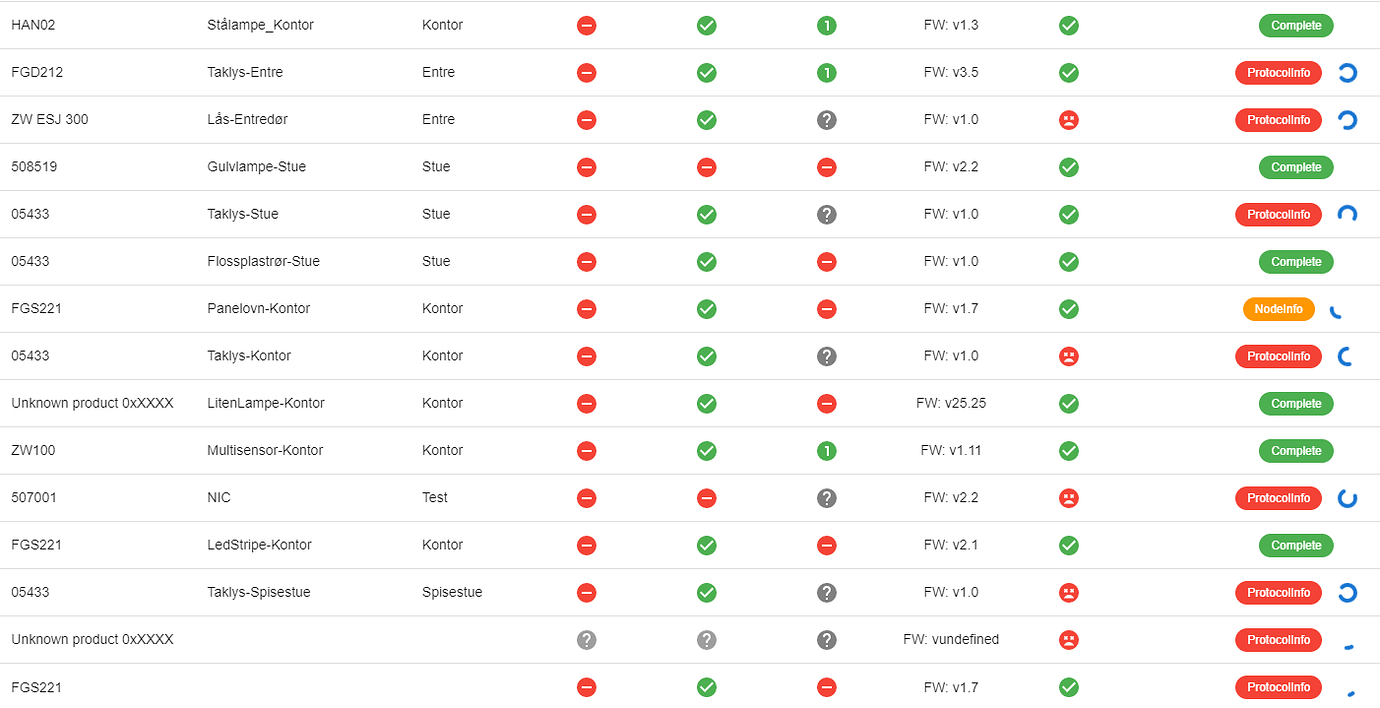Click green number 1 badge in Stålampe_Kontor row
Viewport: 1380px width, 708px height.
tap(826, 26)
